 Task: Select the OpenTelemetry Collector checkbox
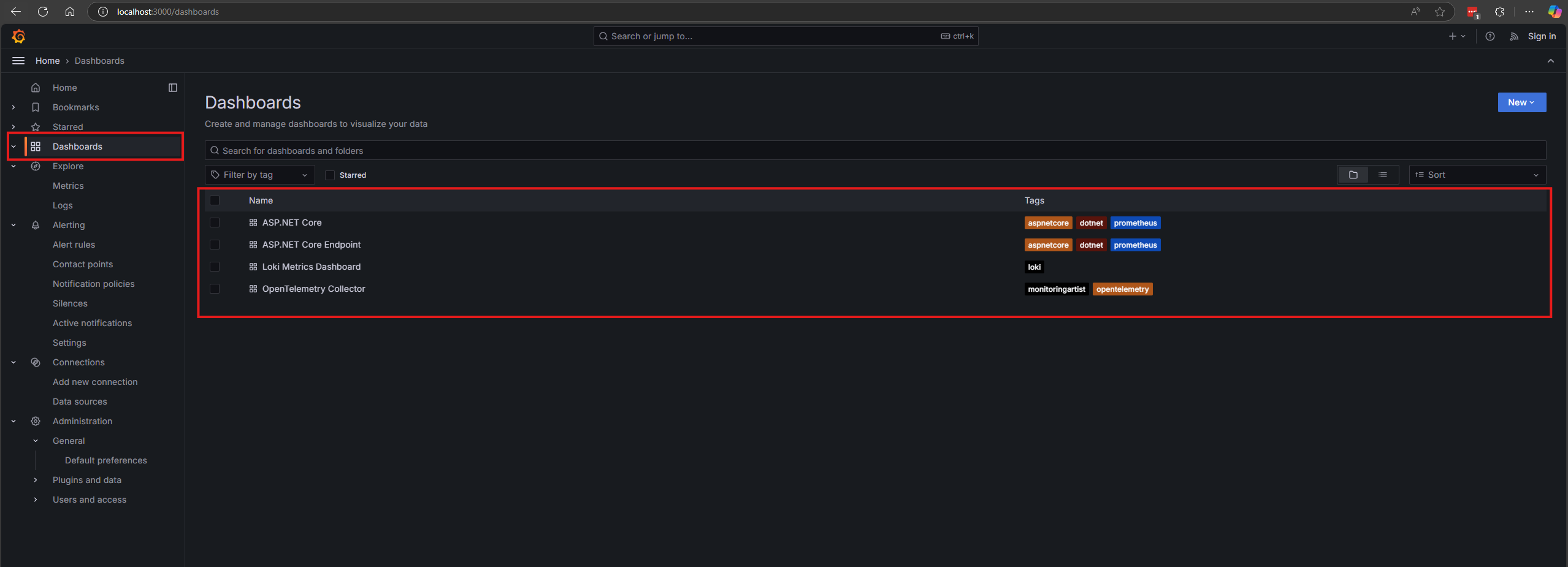coord(215,289)
